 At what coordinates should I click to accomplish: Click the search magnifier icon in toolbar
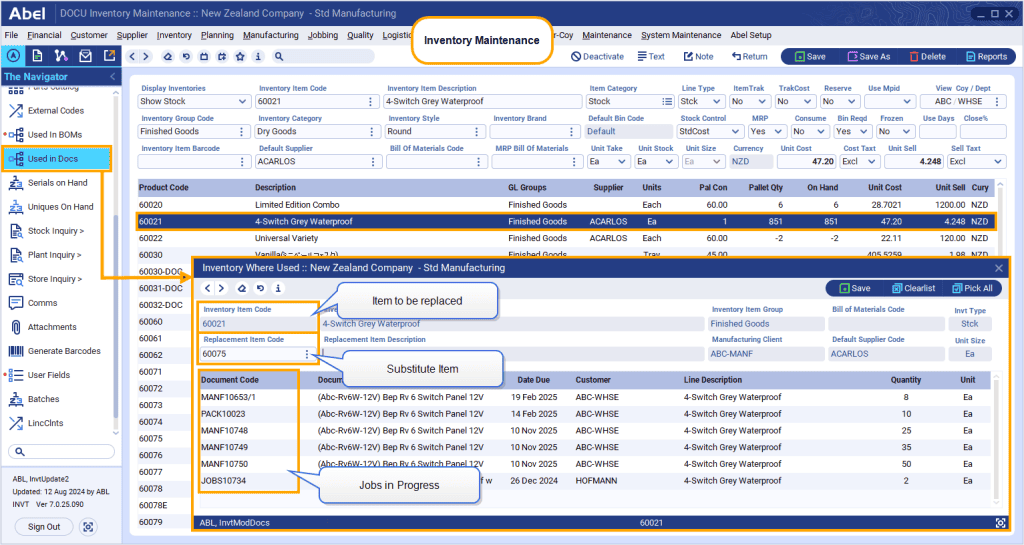click(x=277, y=57)
